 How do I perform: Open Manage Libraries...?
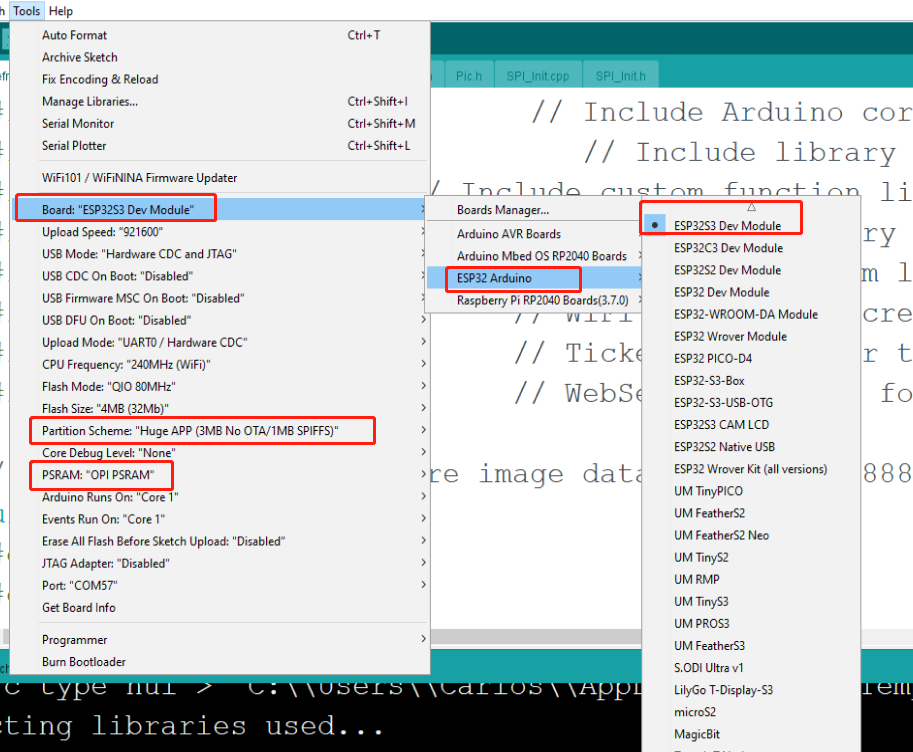220,101
